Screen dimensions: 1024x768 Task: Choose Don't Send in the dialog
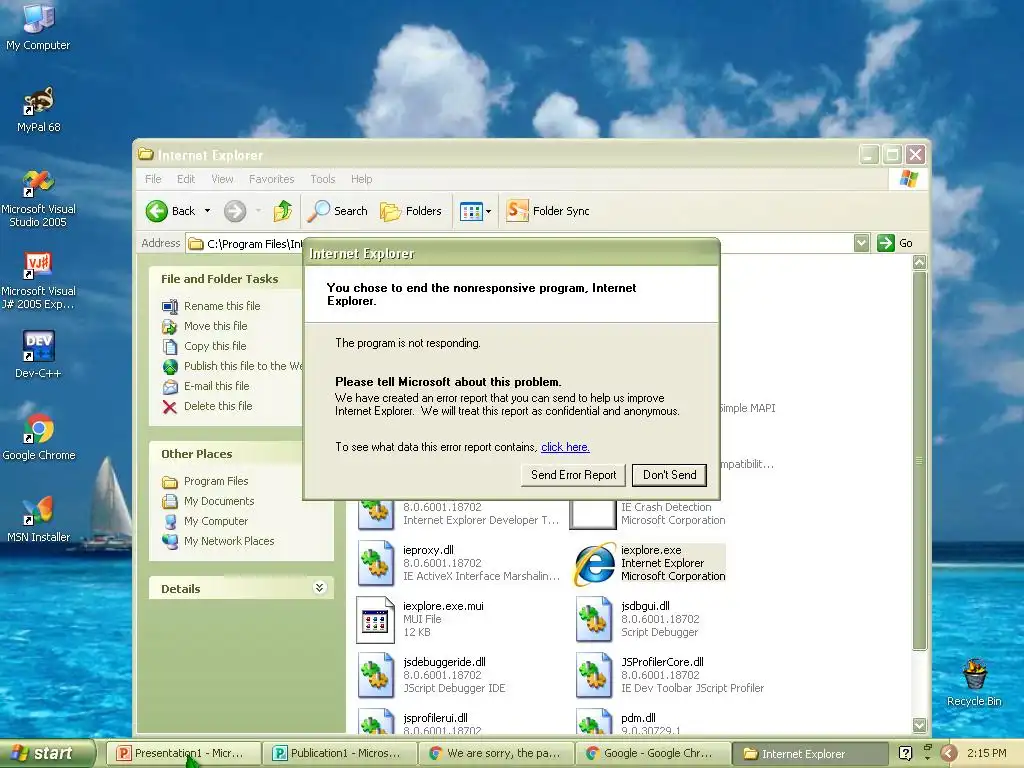pyautogui.click(x=669, y=475)
